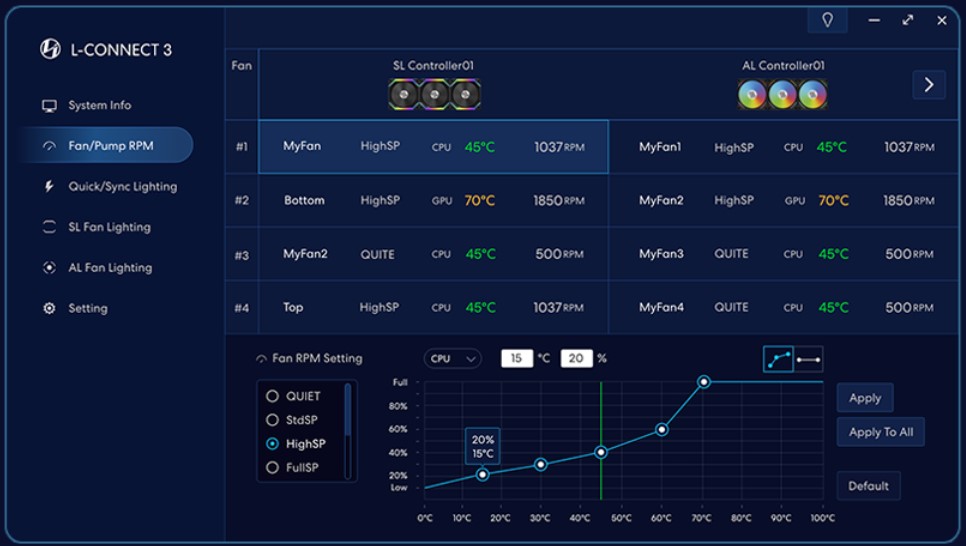966x546 pixels.
Task: Select StdSP fan profile
Action: click(x=292, y=420)
